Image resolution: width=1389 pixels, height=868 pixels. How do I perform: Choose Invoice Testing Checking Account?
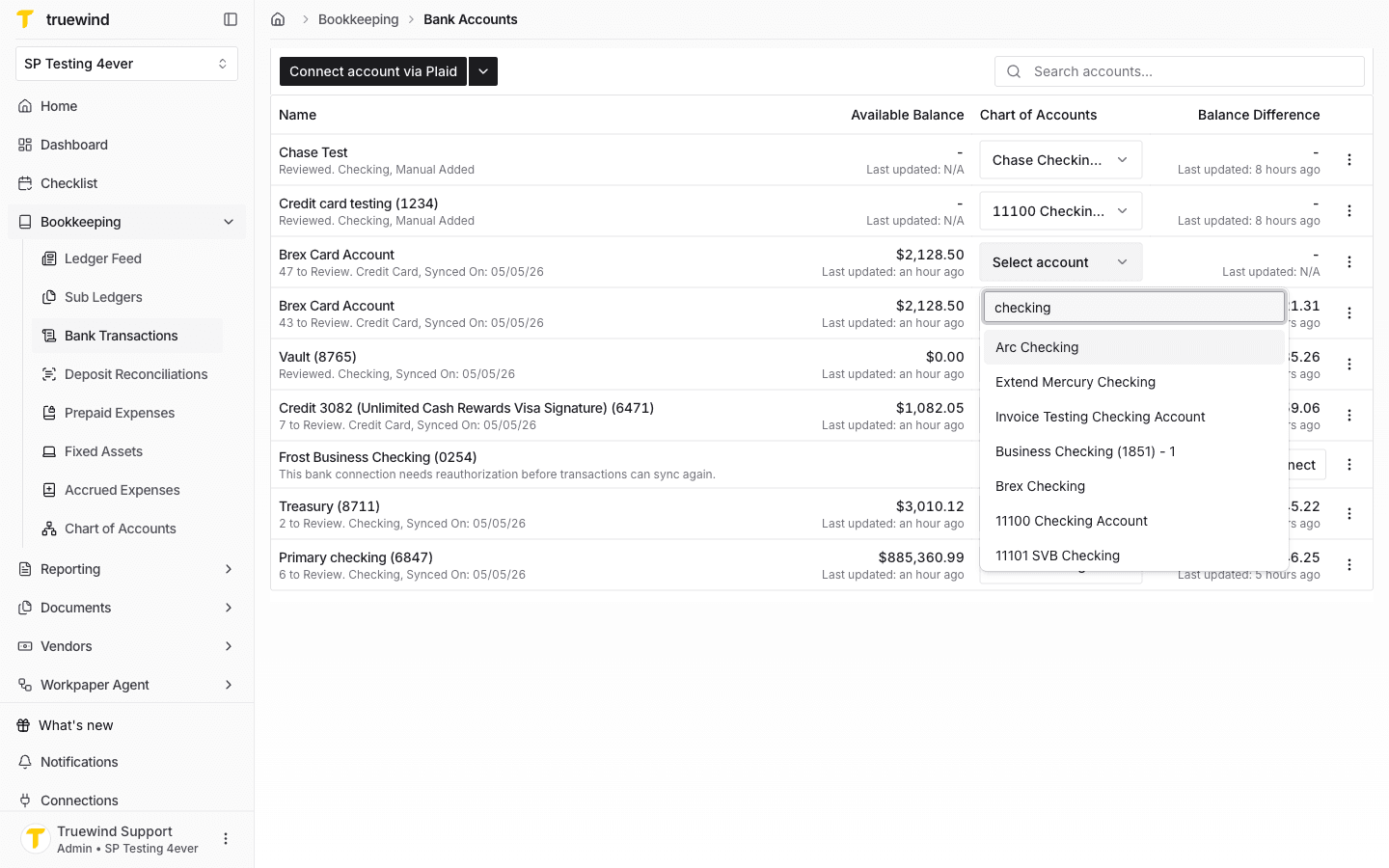coord(1133,417)
